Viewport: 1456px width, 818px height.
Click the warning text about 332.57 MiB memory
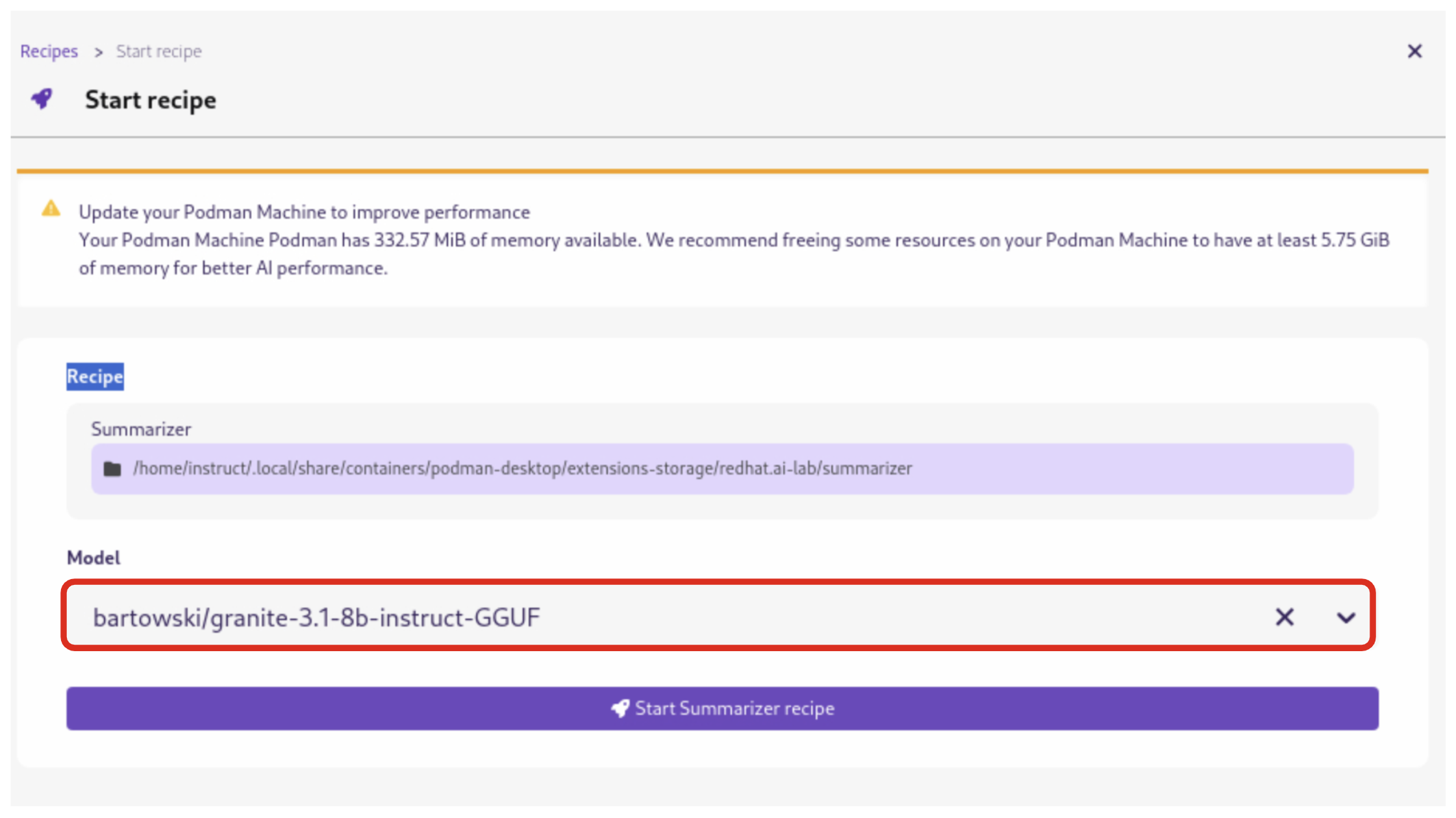(x=734, y=254)
